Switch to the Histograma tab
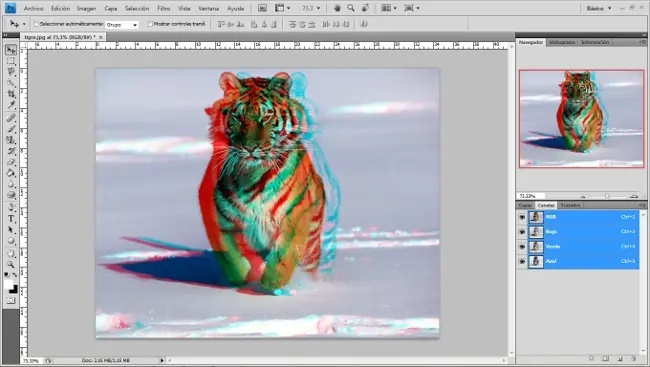650x367 pixels. pyautogui.click(x=562, y=42)
